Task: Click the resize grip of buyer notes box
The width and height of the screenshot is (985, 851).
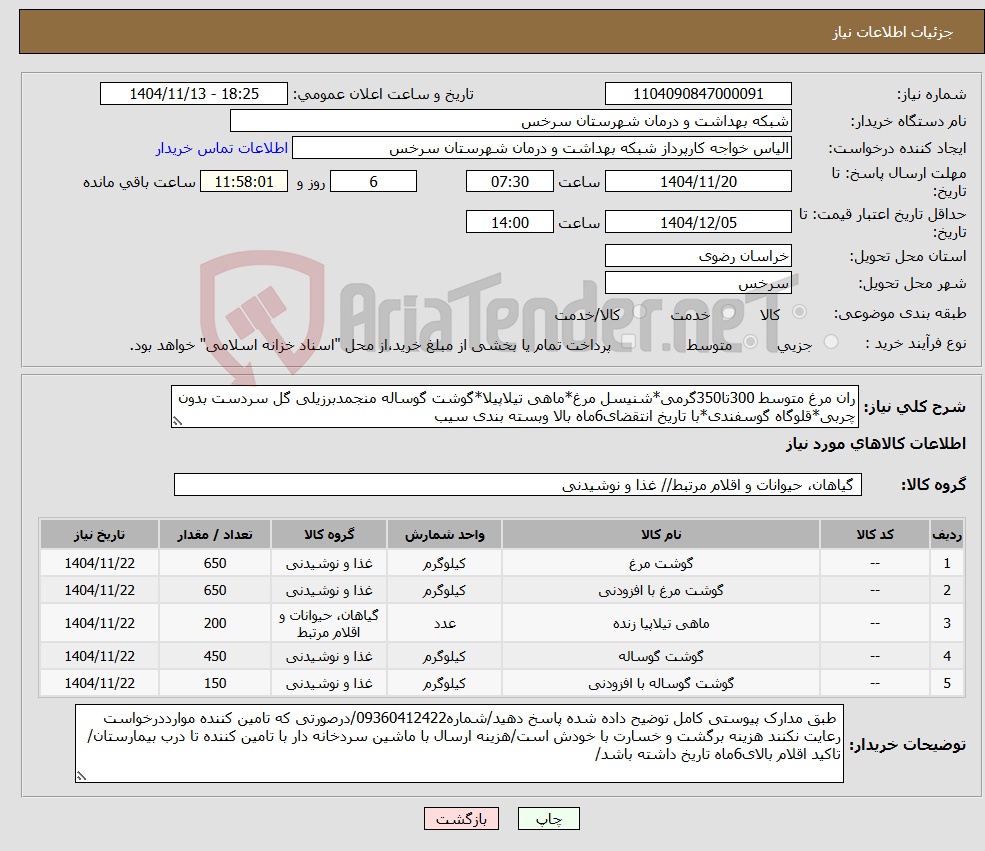Action: [81, 776]
